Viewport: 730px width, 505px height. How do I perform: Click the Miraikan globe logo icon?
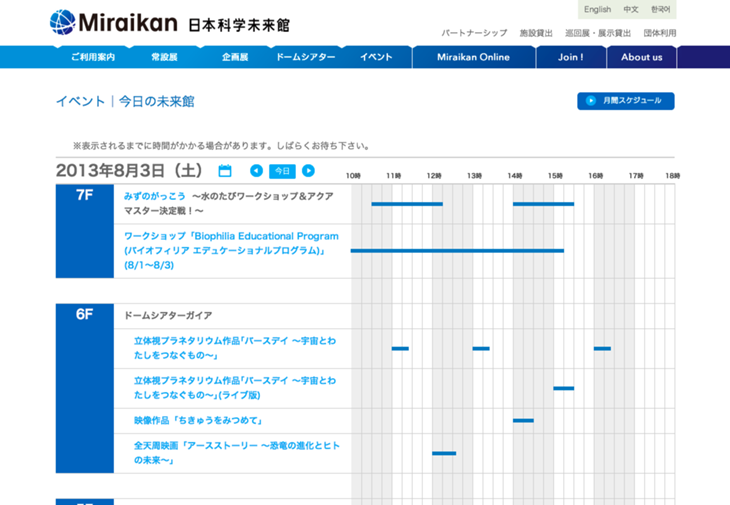click(63, 22)
